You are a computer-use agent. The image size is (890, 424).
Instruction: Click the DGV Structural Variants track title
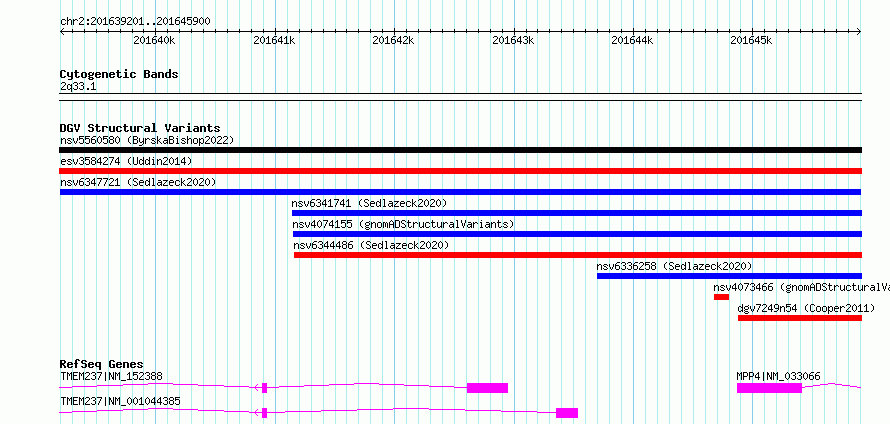[x=140, y=128]
